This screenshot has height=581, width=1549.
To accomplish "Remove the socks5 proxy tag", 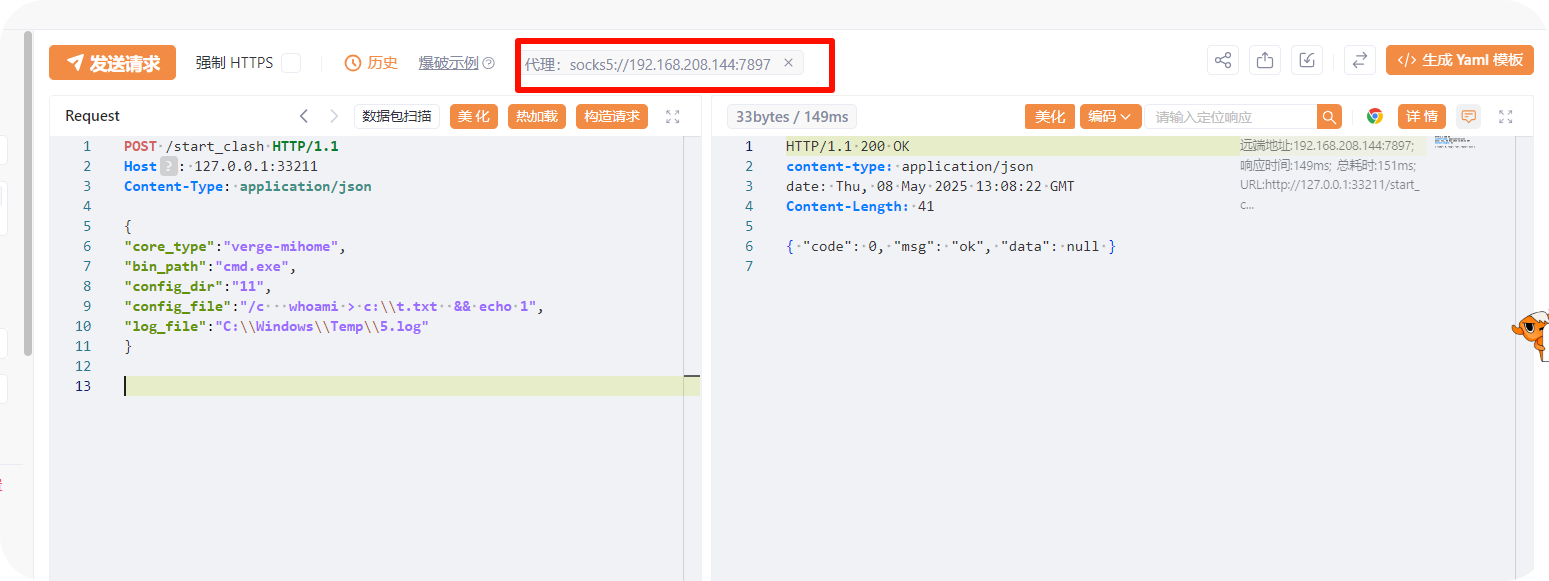I will [788, 63].
